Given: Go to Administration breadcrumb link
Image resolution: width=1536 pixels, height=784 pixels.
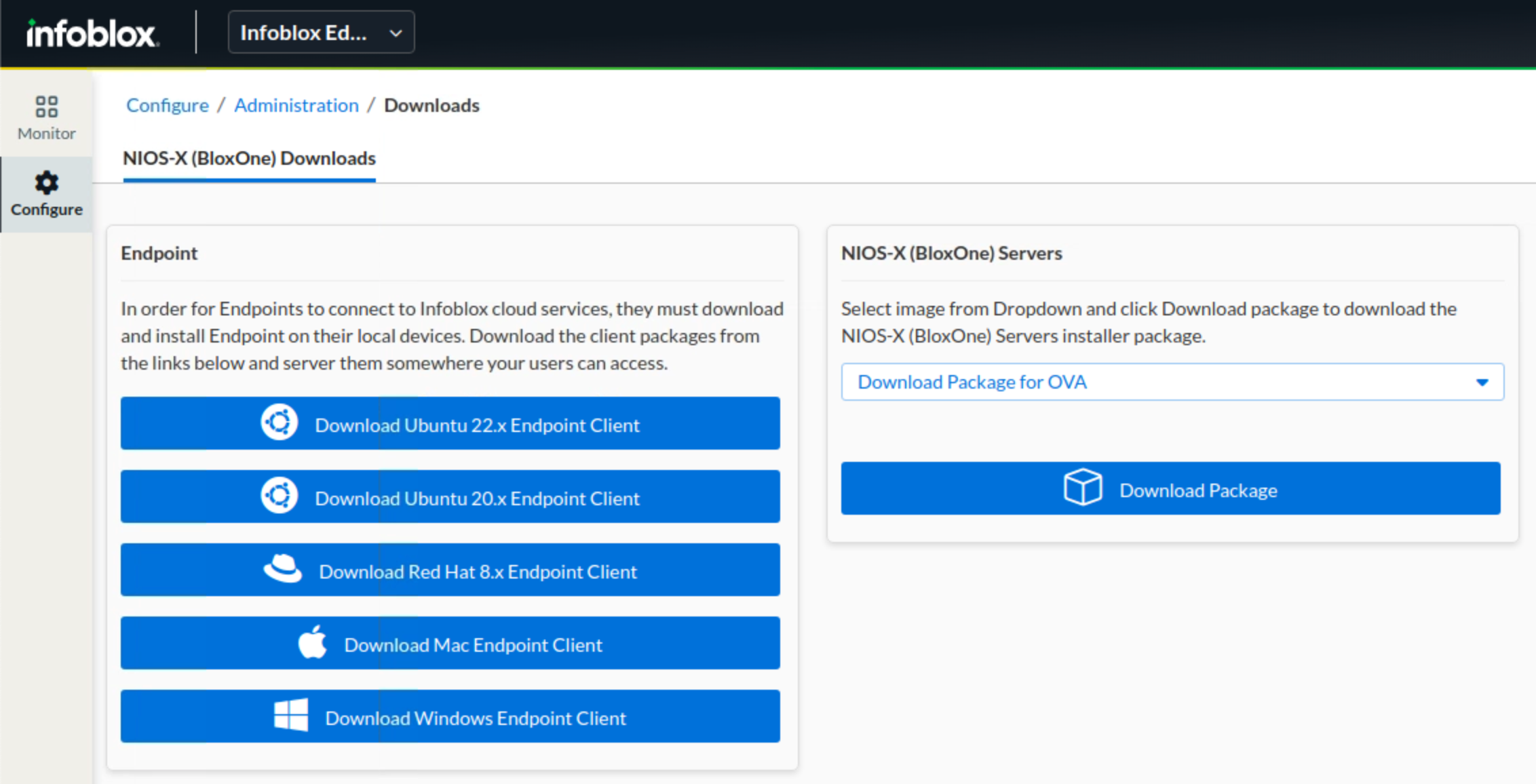Looking at the screenshot, I should (x=296, y=105).
